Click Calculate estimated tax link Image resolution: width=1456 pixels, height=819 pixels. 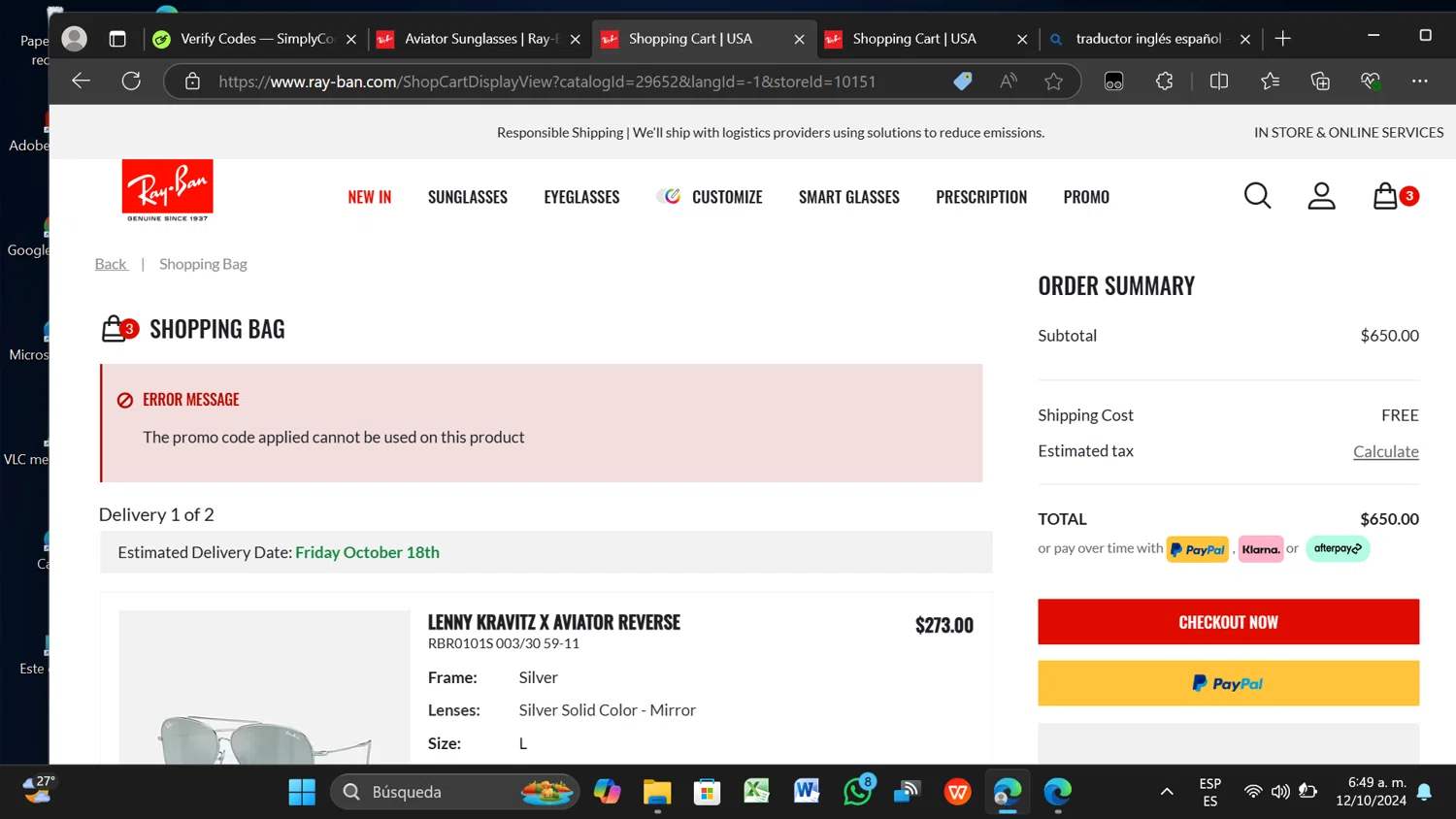point(1385,451)
